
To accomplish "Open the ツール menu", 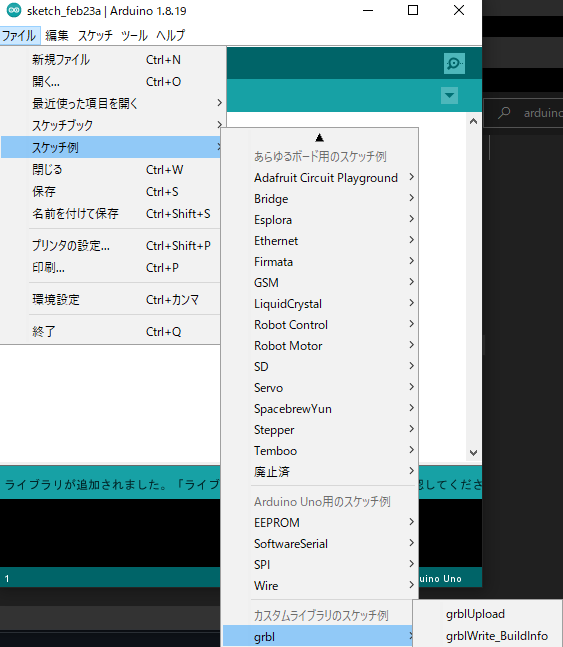I will coord(134,35).
